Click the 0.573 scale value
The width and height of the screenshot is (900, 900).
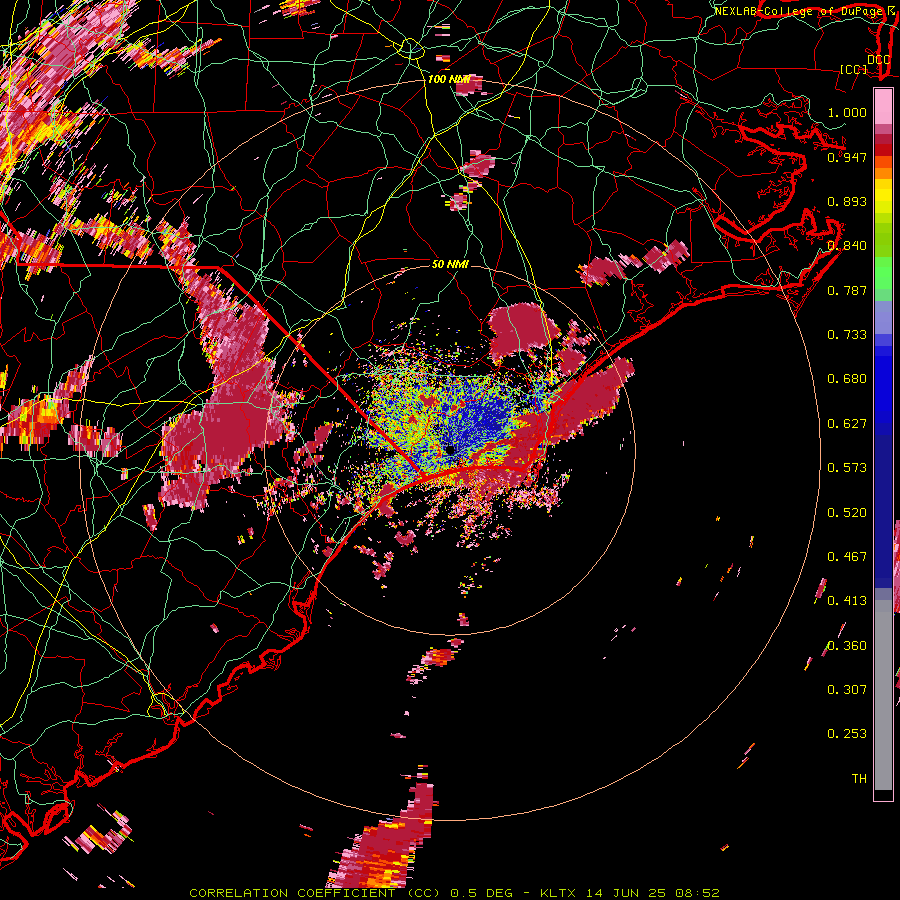pyautogui.click(x=847, y=468)
